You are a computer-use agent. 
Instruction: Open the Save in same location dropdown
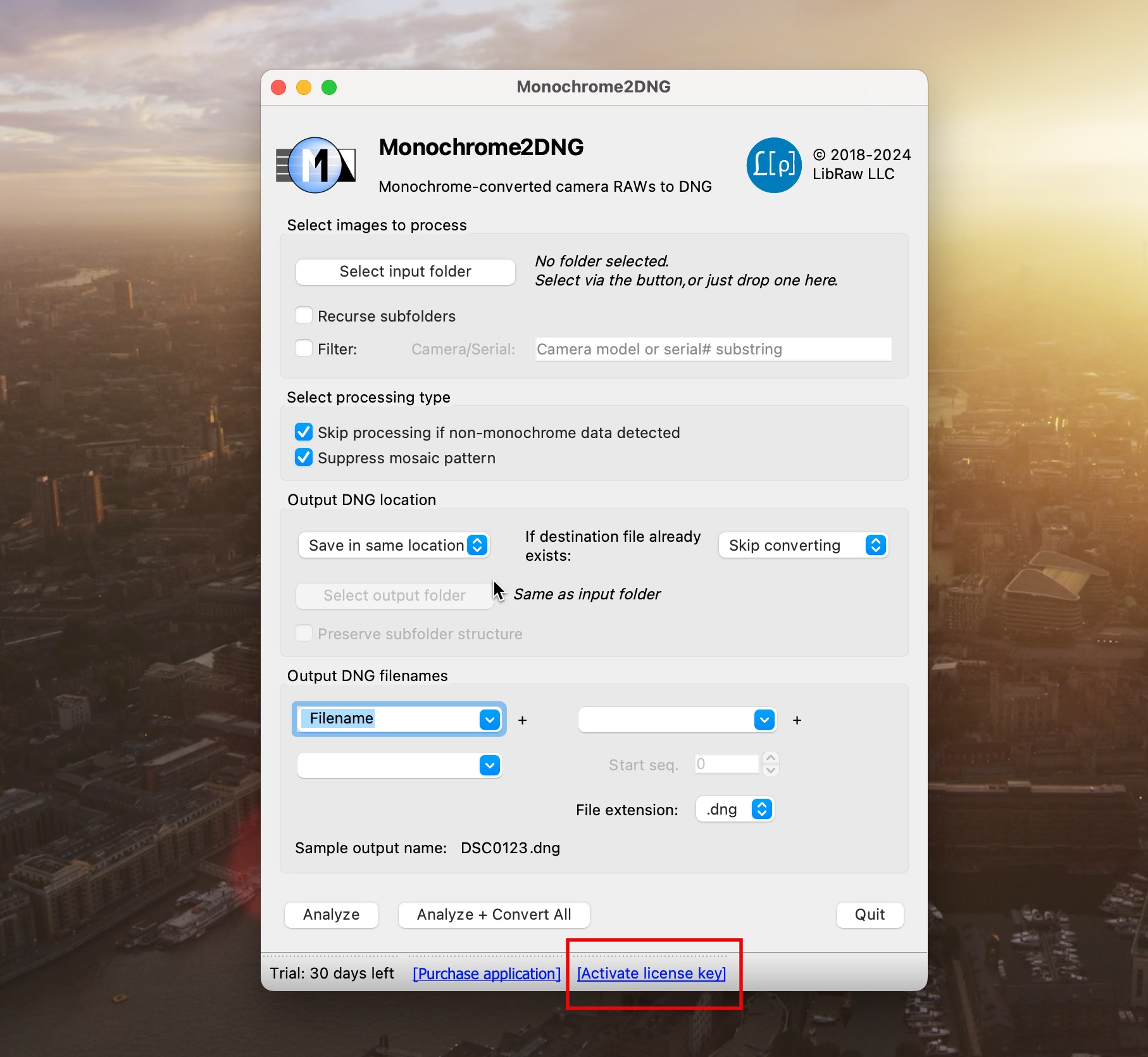pos(394,546)
